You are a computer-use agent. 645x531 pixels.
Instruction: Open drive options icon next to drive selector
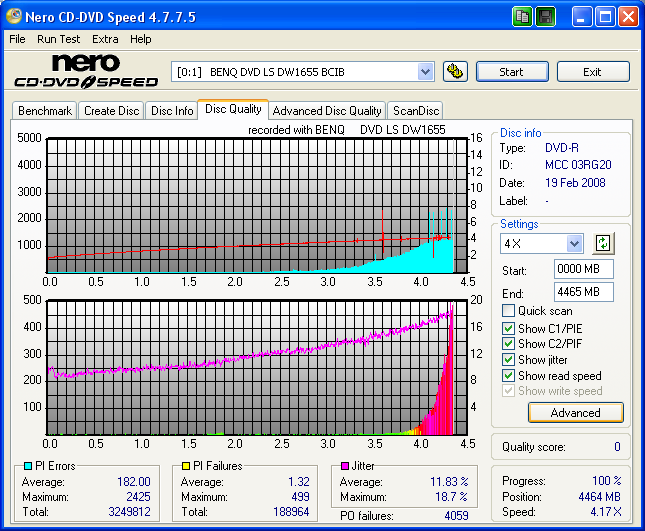tap(455, 72)
